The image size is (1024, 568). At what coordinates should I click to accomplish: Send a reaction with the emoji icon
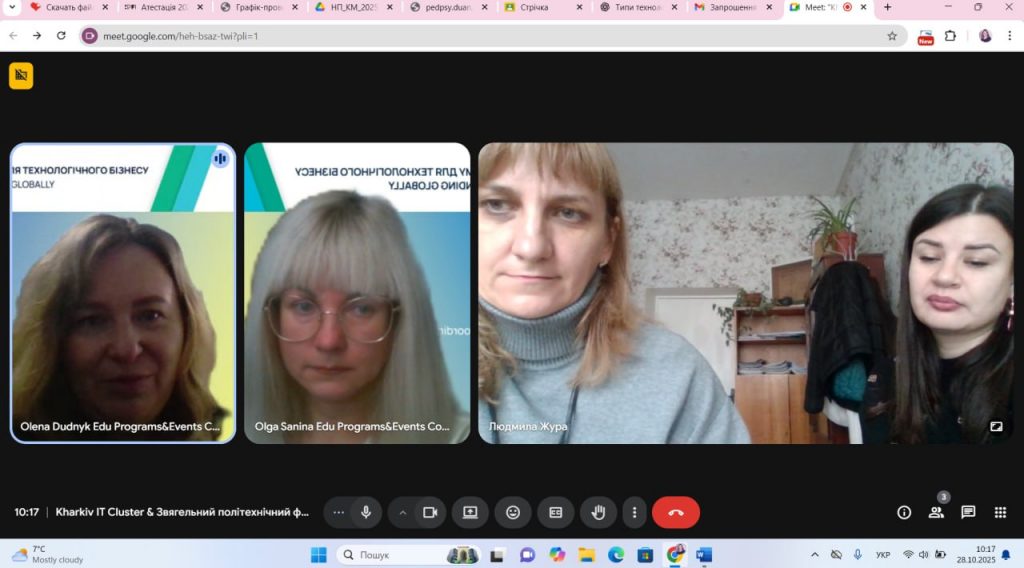pos(513,512)
